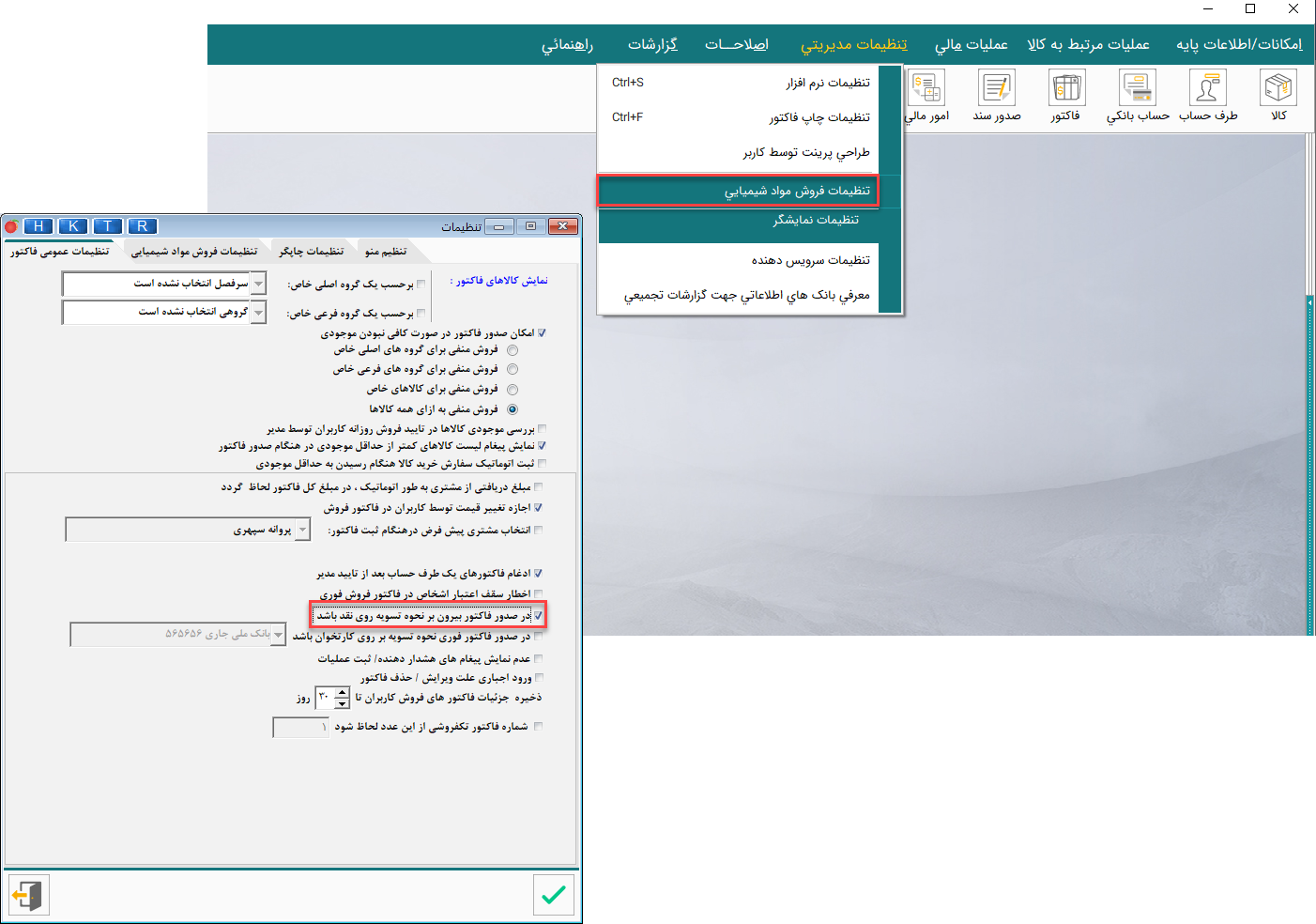This screenshot has height=924, width=1316.
Task: Open the امور مالي financial icon
Action: pos(926,95)
